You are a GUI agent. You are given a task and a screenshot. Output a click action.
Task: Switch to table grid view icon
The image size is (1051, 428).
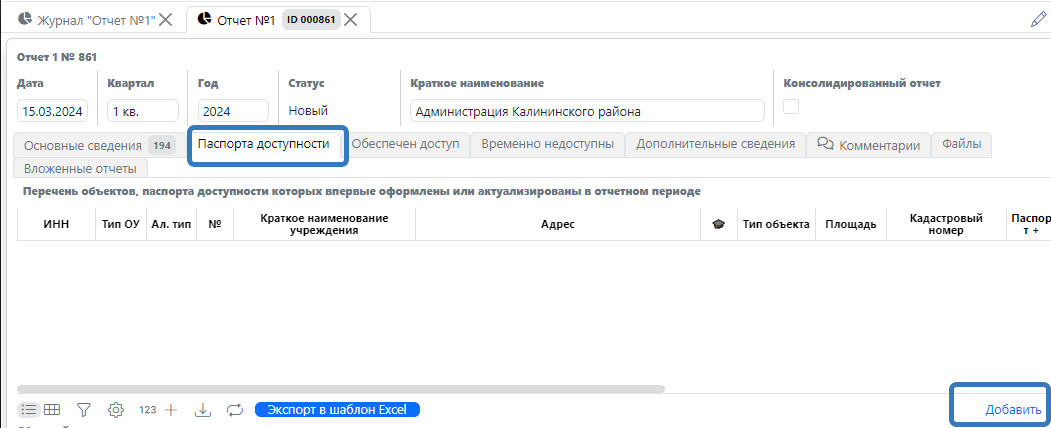coord(52,409)
